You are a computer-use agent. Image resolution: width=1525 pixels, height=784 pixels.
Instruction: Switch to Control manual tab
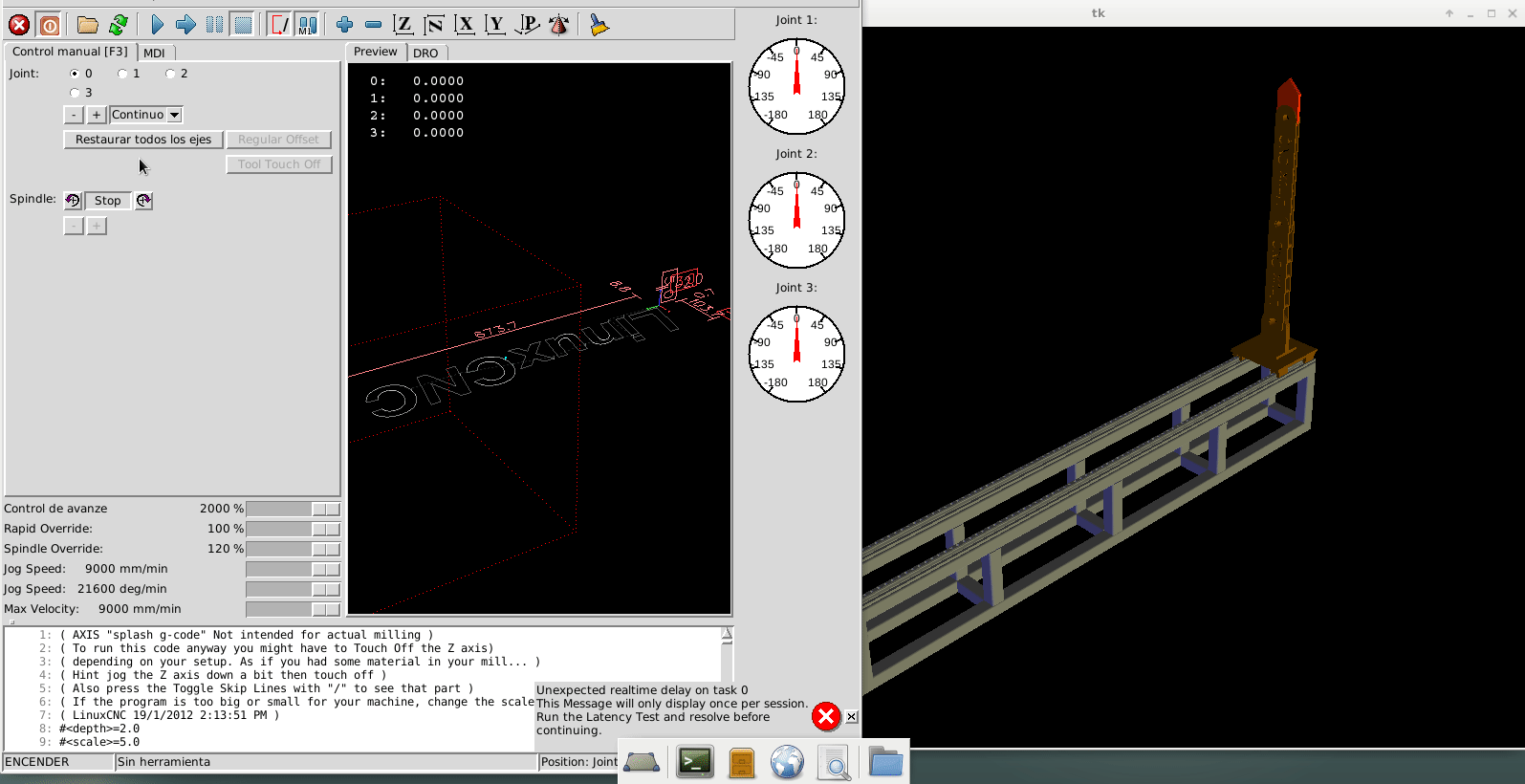pyautogui.click(x=70, y=52)
